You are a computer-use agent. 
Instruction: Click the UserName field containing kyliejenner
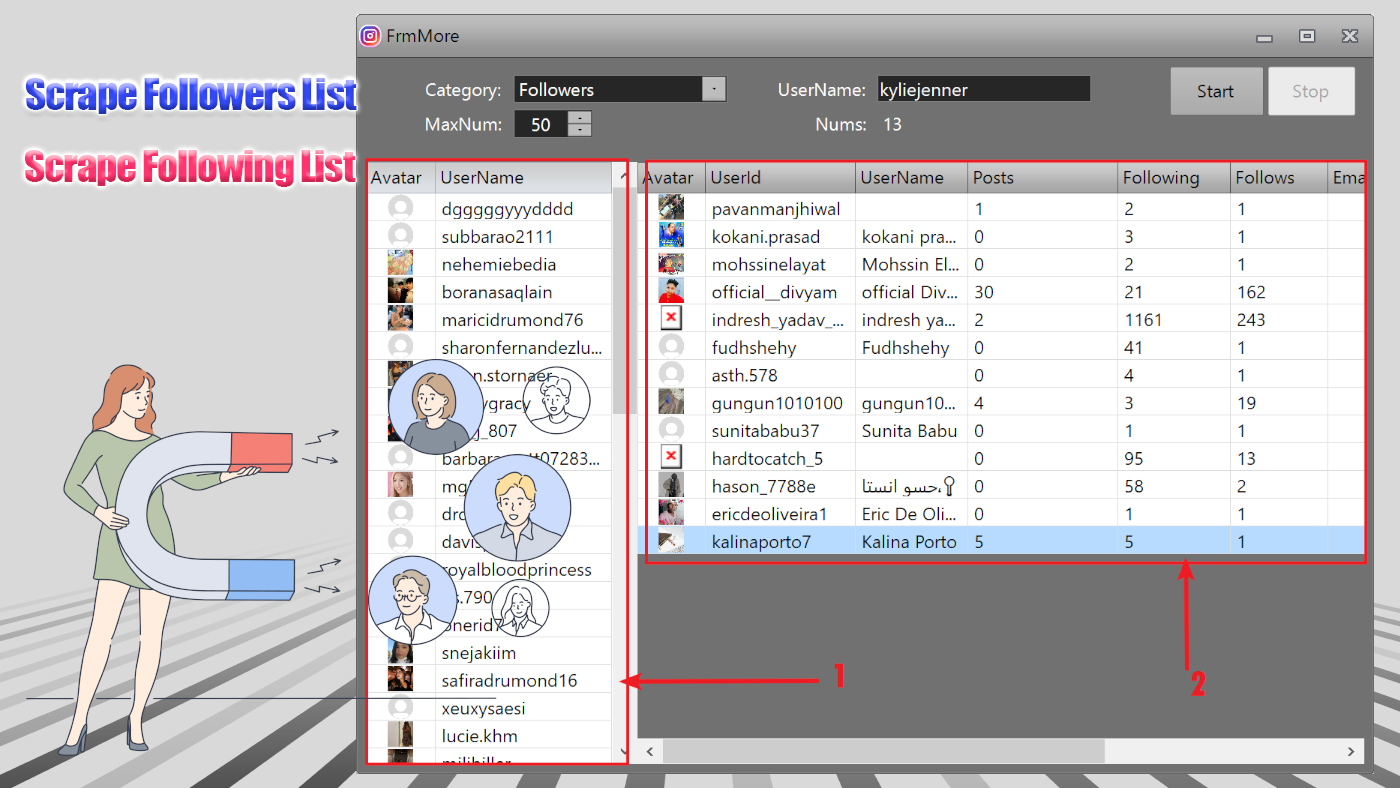point(983,90)
